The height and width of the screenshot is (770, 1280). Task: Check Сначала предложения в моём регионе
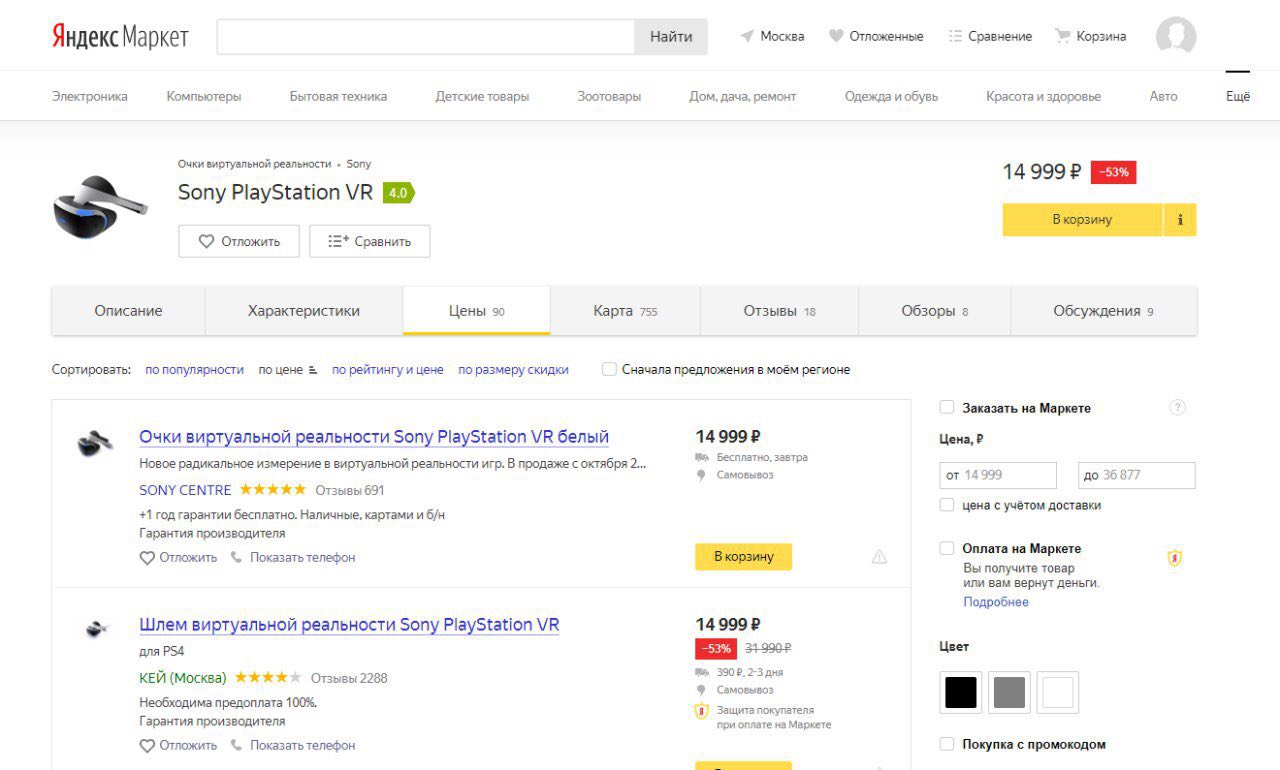[609, 369]
